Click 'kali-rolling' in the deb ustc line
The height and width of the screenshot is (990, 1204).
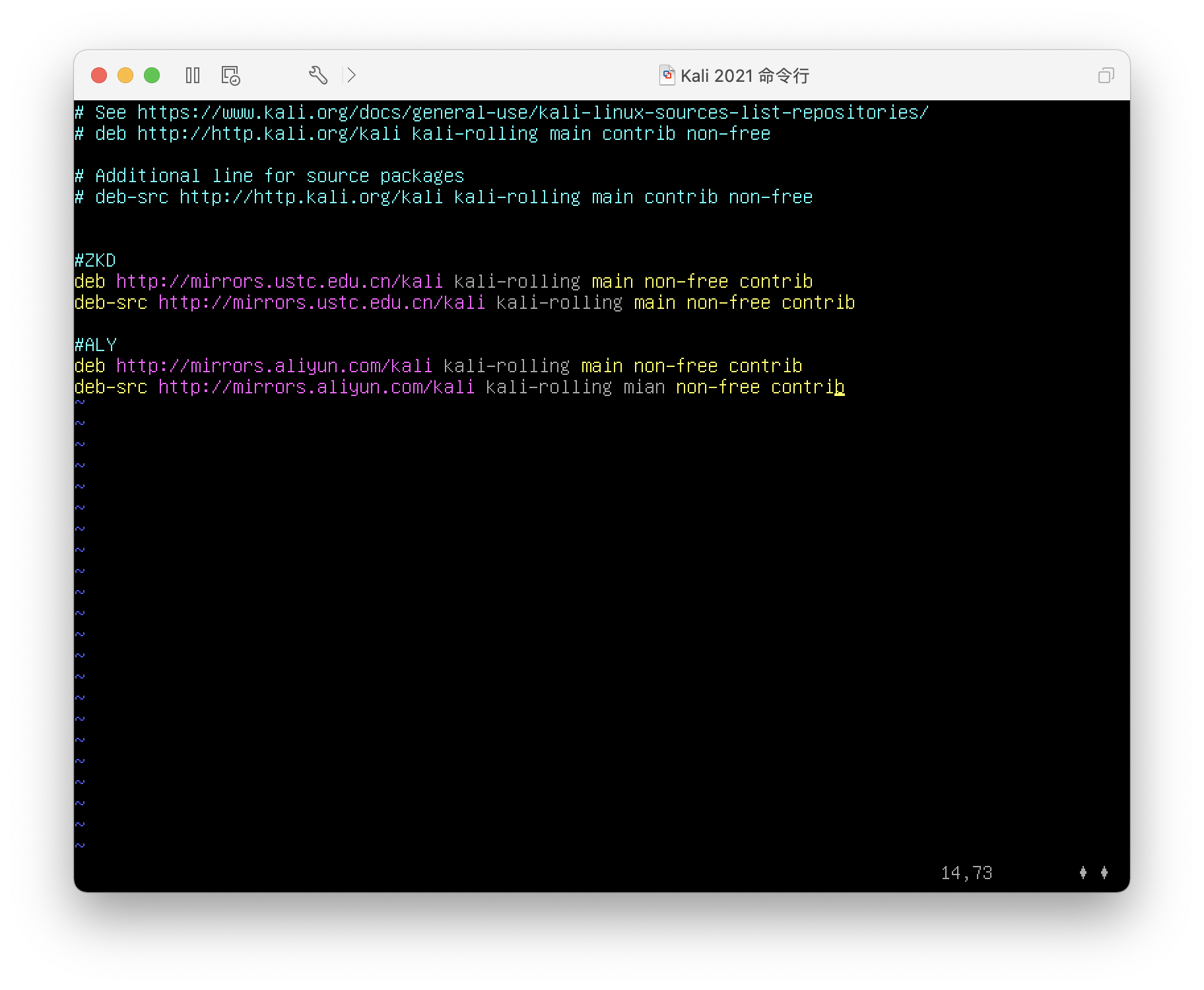point(518,282)
